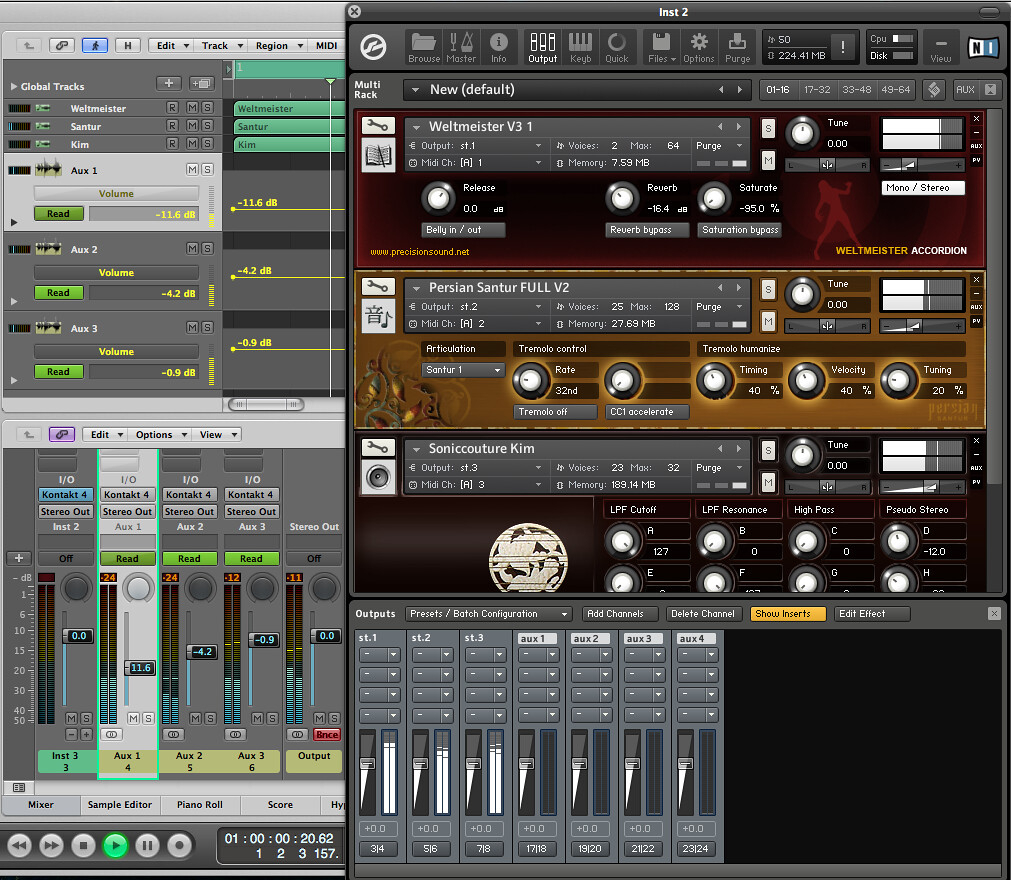Image resolution: width=1011 pixels, height=880 pixels.
Task: Click the st.1 output channel fader
Action: (x=367, y=765)
